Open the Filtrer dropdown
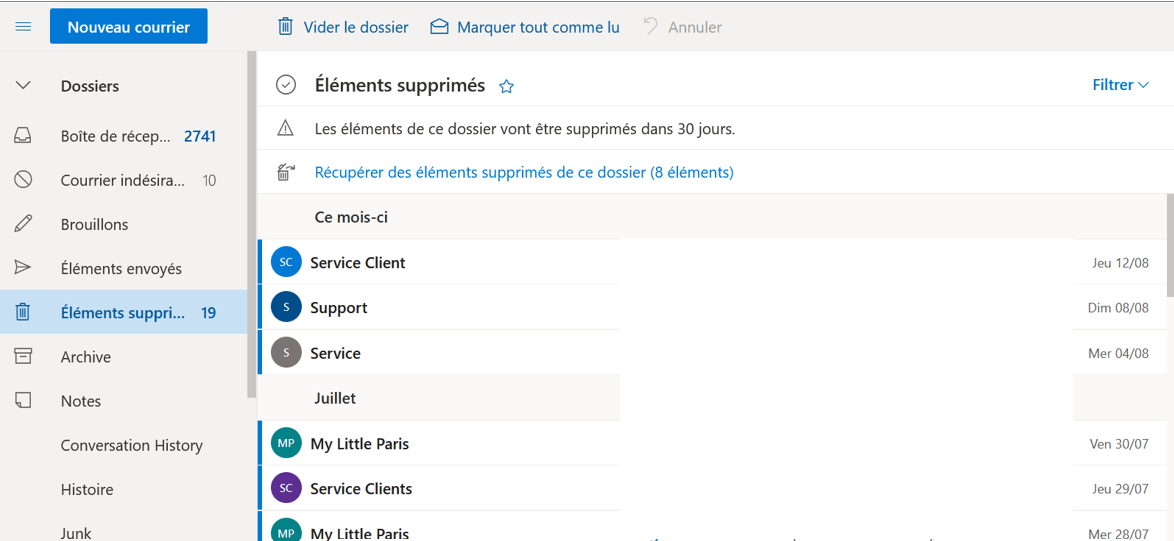1174x541 pixels. click(x=1120, y=85)
